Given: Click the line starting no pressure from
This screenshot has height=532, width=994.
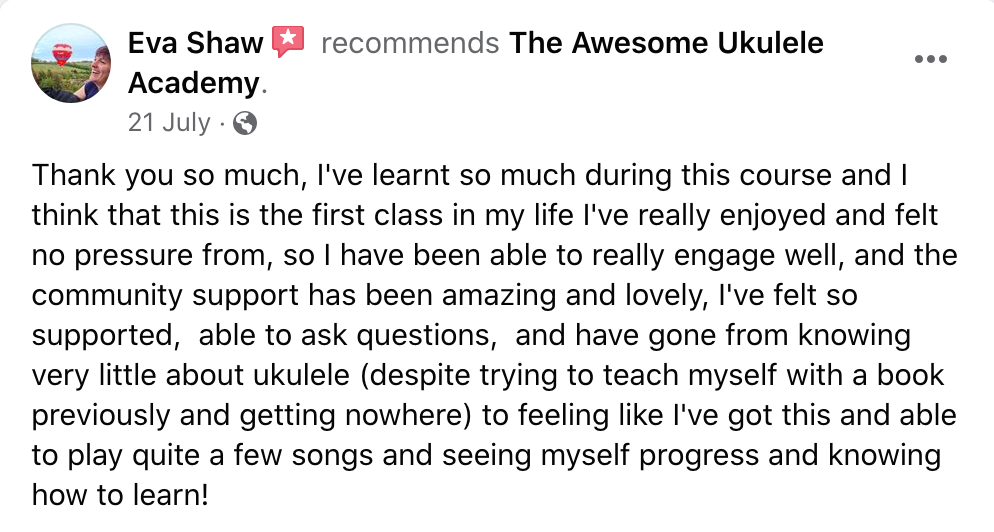Looking at the screenshot, I should coord(494,256).
